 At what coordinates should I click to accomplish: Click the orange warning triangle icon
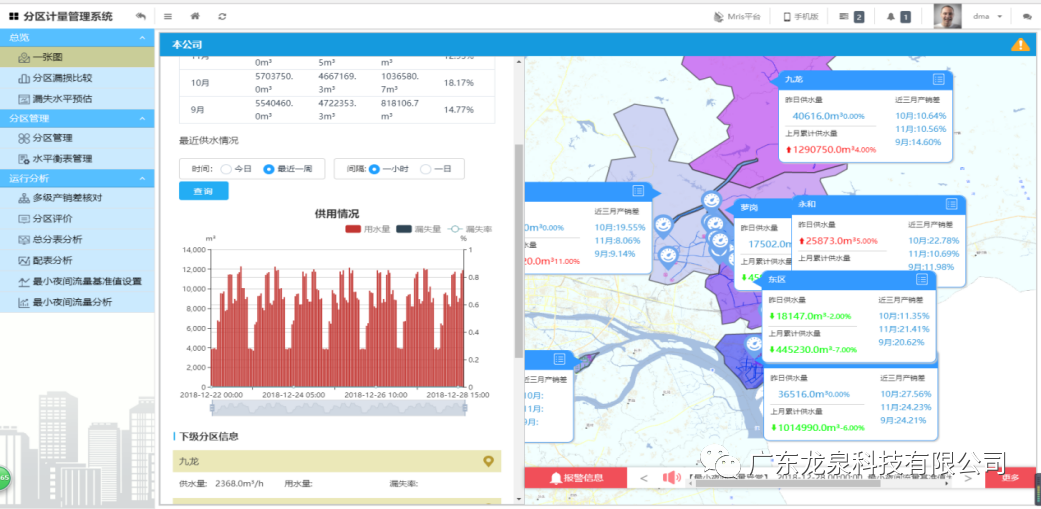1020,45
